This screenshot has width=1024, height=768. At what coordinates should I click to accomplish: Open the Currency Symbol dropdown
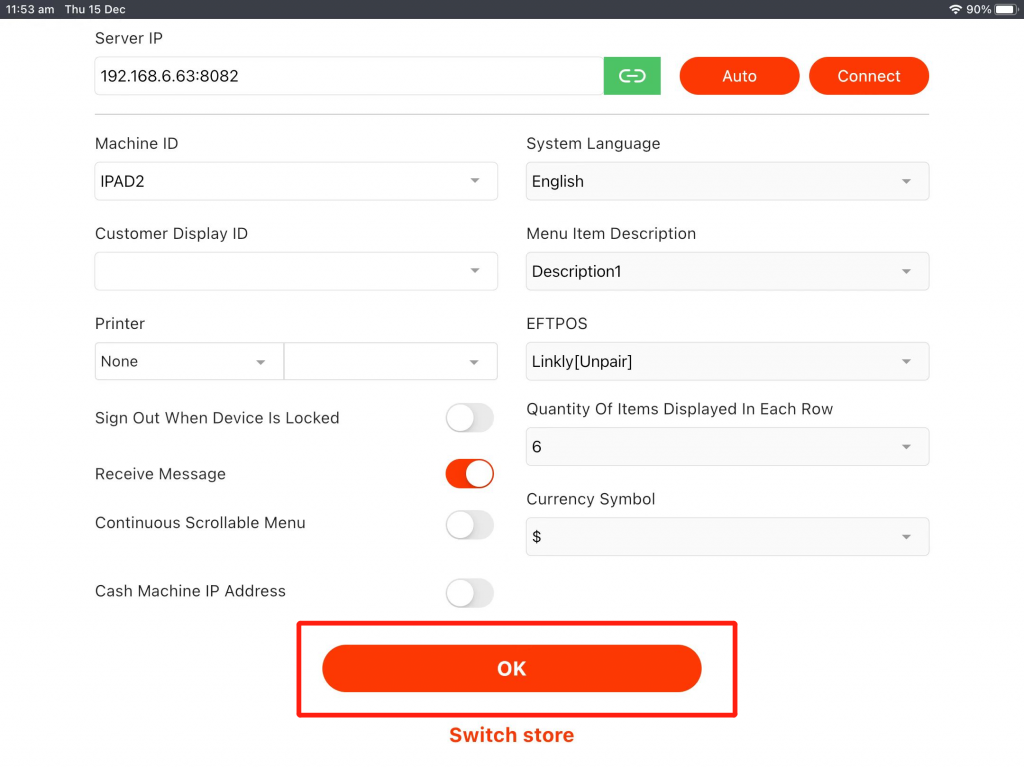click(727, 537)
